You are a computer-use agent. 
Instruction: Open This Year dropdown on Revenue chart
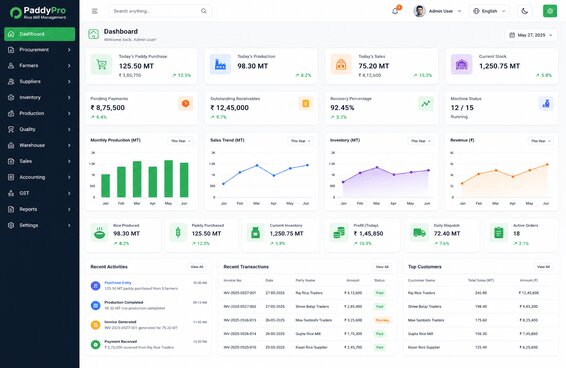point(541,141)
